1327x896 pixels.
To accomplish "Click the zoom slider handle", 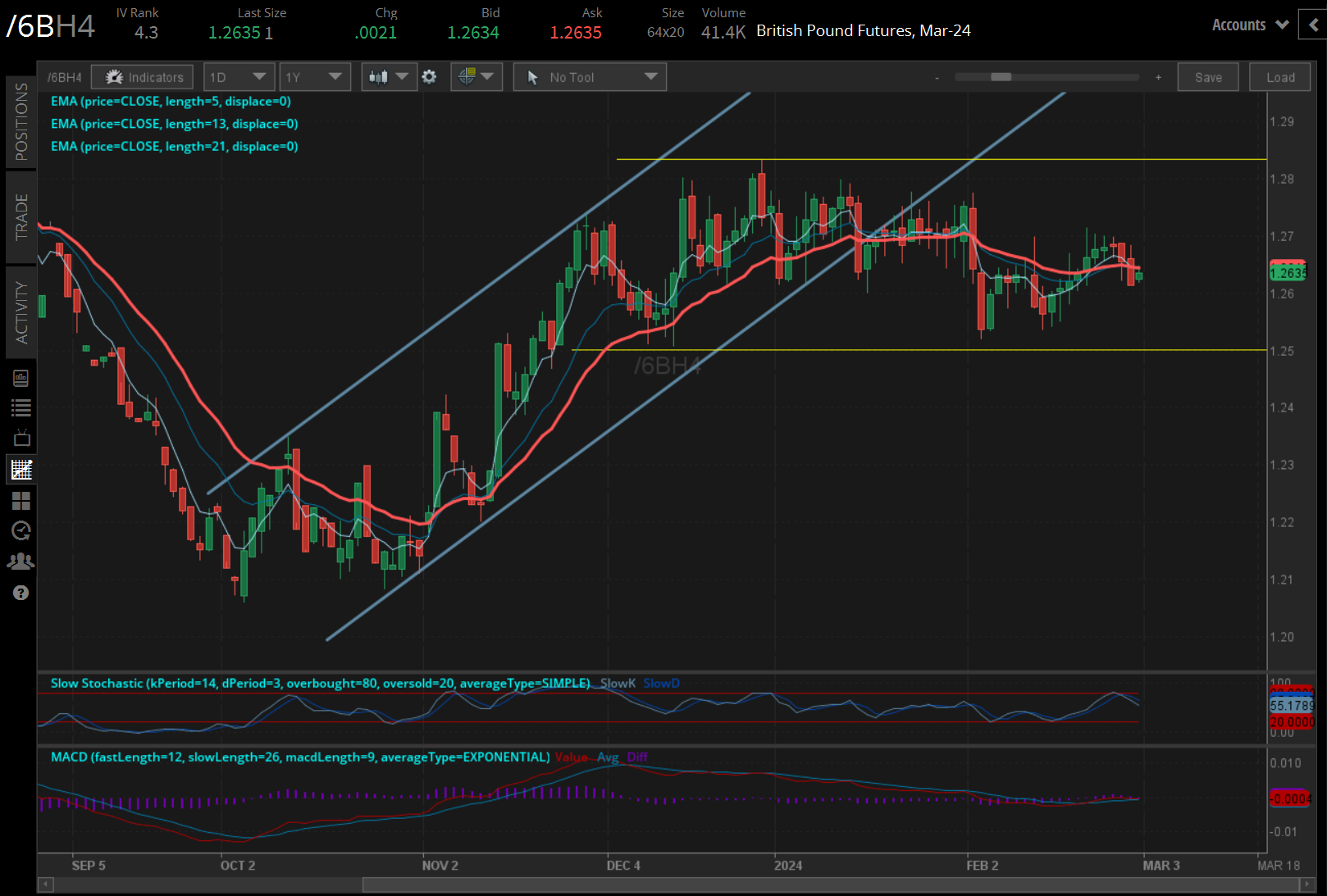I will (1001, 77).
